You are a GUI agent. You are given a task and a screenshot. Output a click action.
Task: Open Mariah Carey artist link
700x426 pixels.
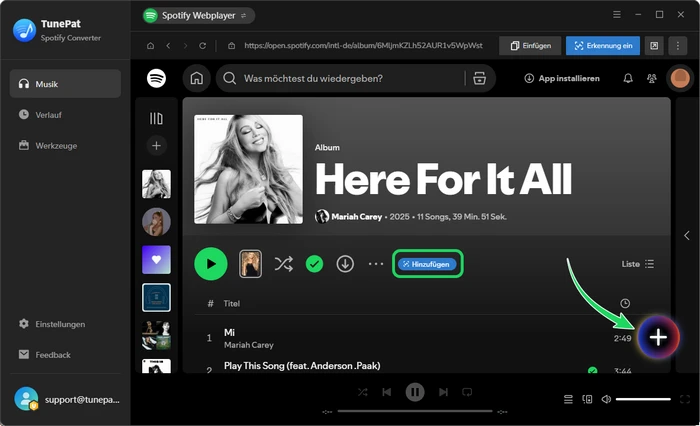coord(356,217)
